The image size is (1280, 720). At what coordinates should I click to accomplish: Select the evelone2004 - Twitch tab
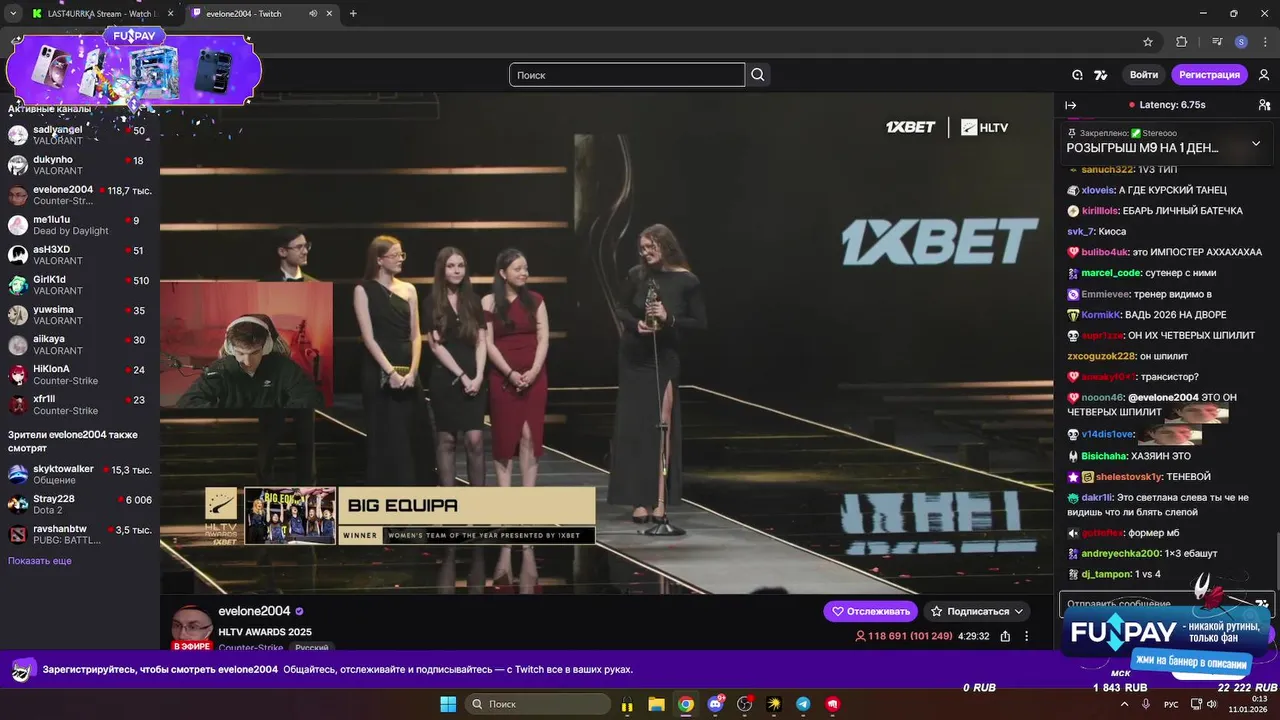pyautogui.click(x=262, y=14)
